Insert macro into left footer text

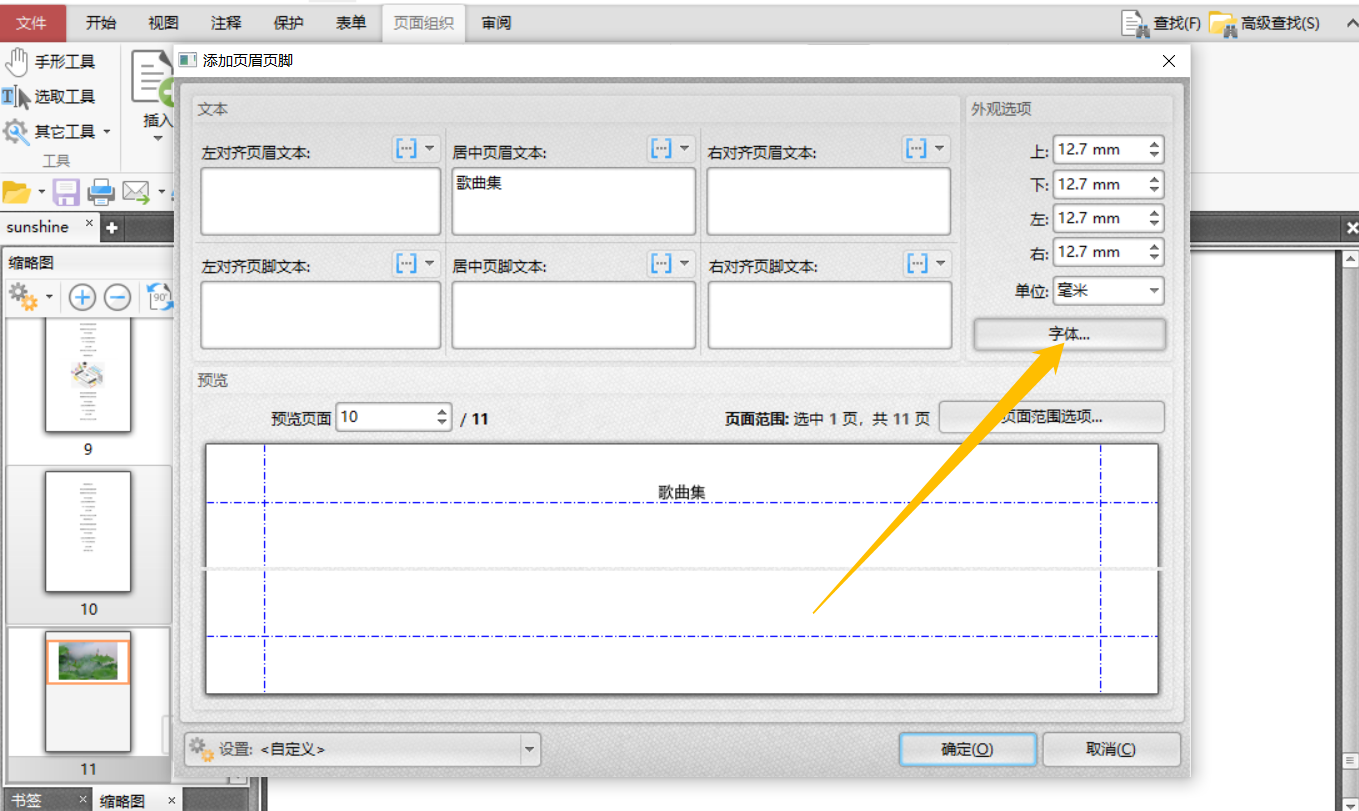[406, 263]
